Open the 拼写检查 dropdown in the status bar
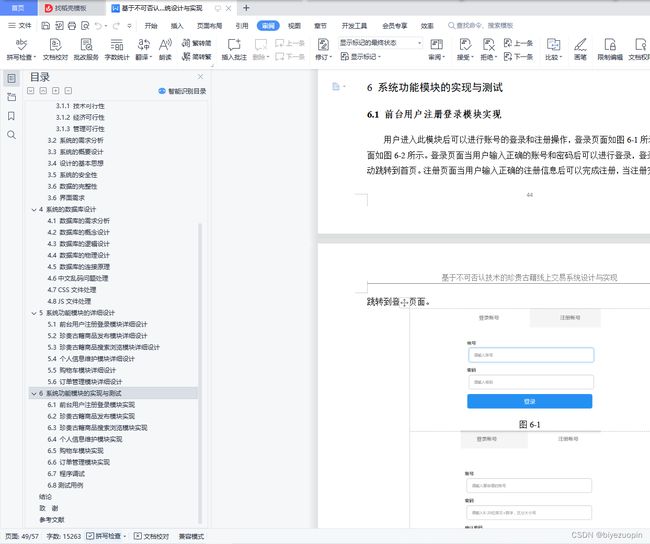The image size is (650, 544). click(x=125, y=536)
